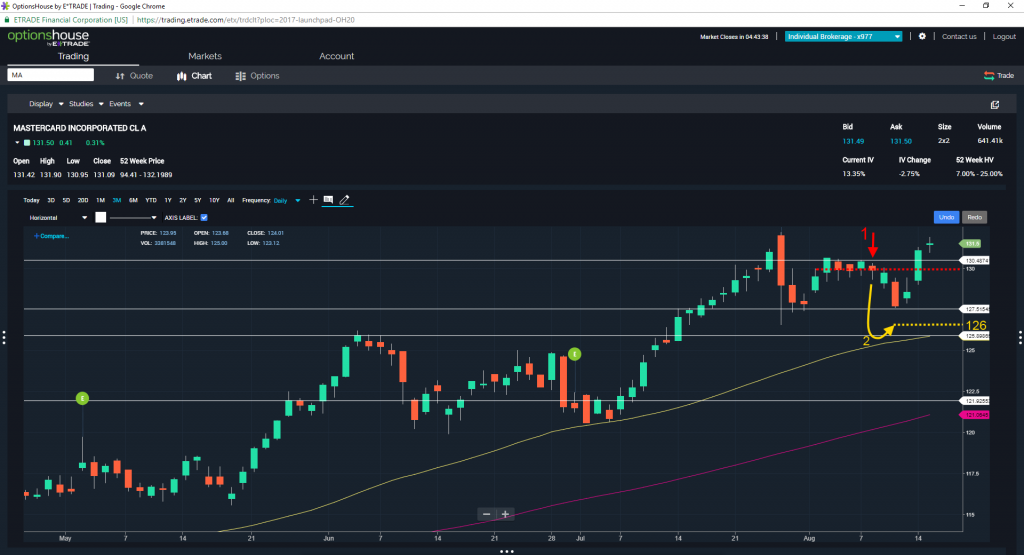Click the MA symbol input field
Viewport: 1024px width, 555px height.
click(51, 75)
